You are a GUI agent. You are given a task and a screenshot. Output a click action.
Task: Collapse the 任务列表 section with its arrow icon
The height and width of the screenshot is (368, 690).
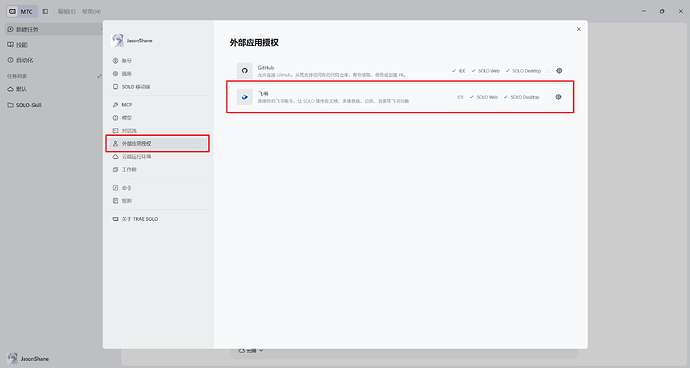tap(99, 76)
